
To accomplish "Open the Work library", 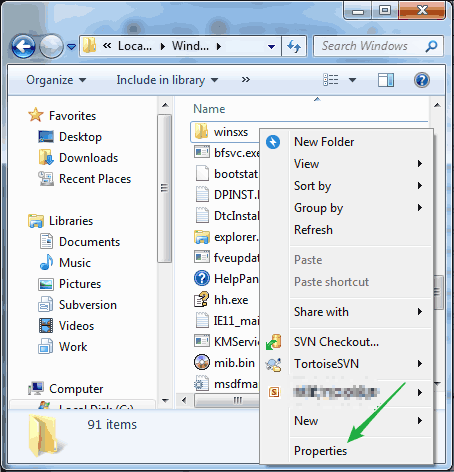I will pyautogui.click(x=62, y=347).
